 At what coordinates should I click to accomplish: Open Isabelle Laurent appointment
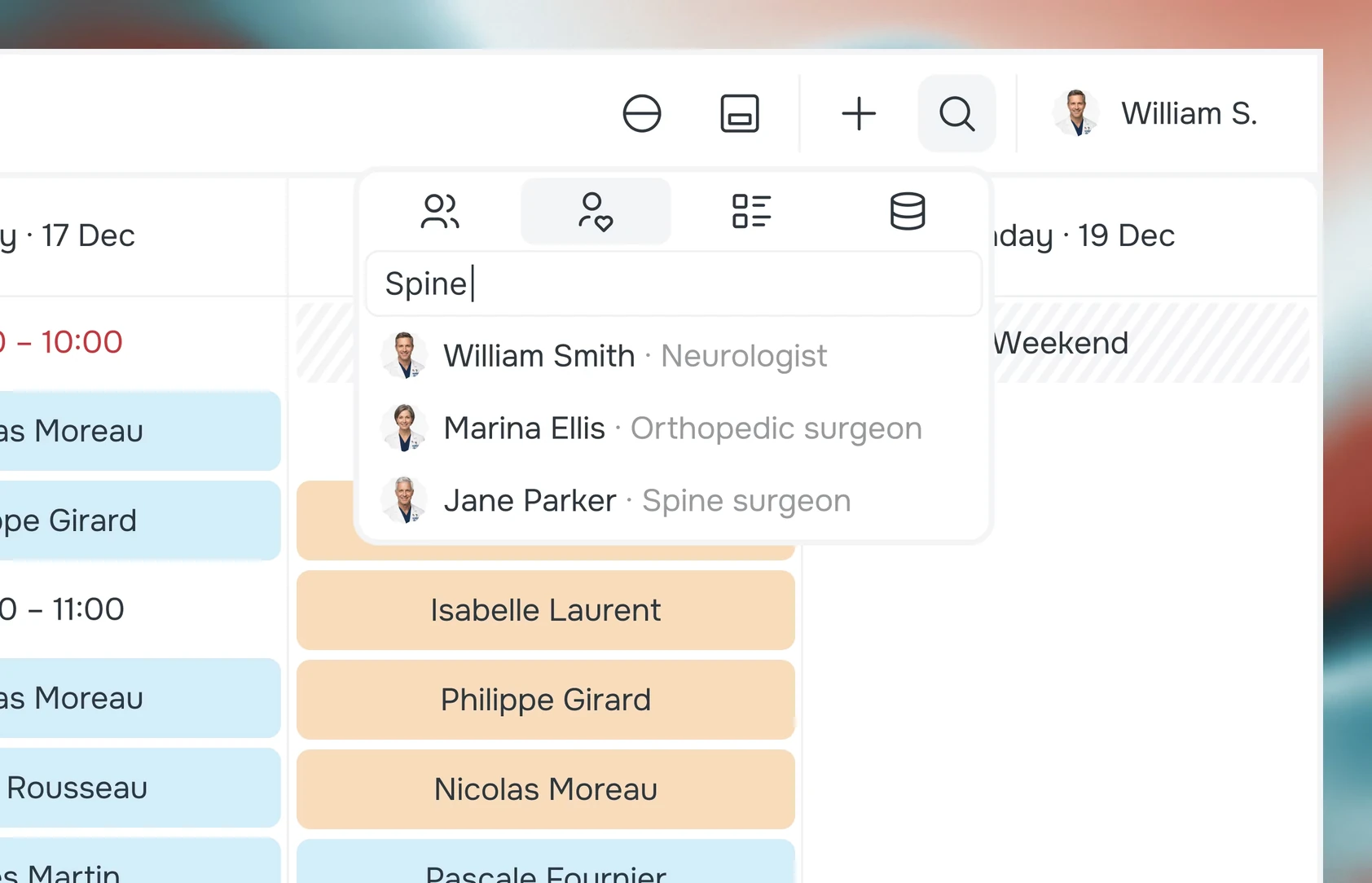(x=546, y=610)
